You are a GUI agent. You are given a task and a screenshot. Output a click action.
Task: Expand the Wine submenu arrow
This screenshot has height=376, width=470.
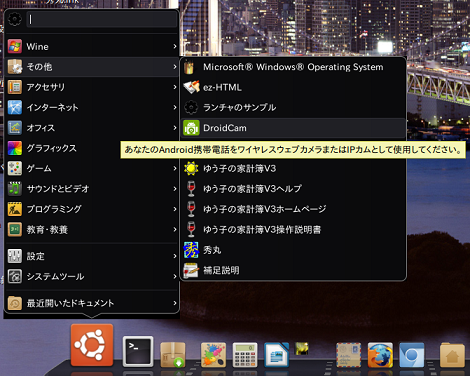click(175, 46)
